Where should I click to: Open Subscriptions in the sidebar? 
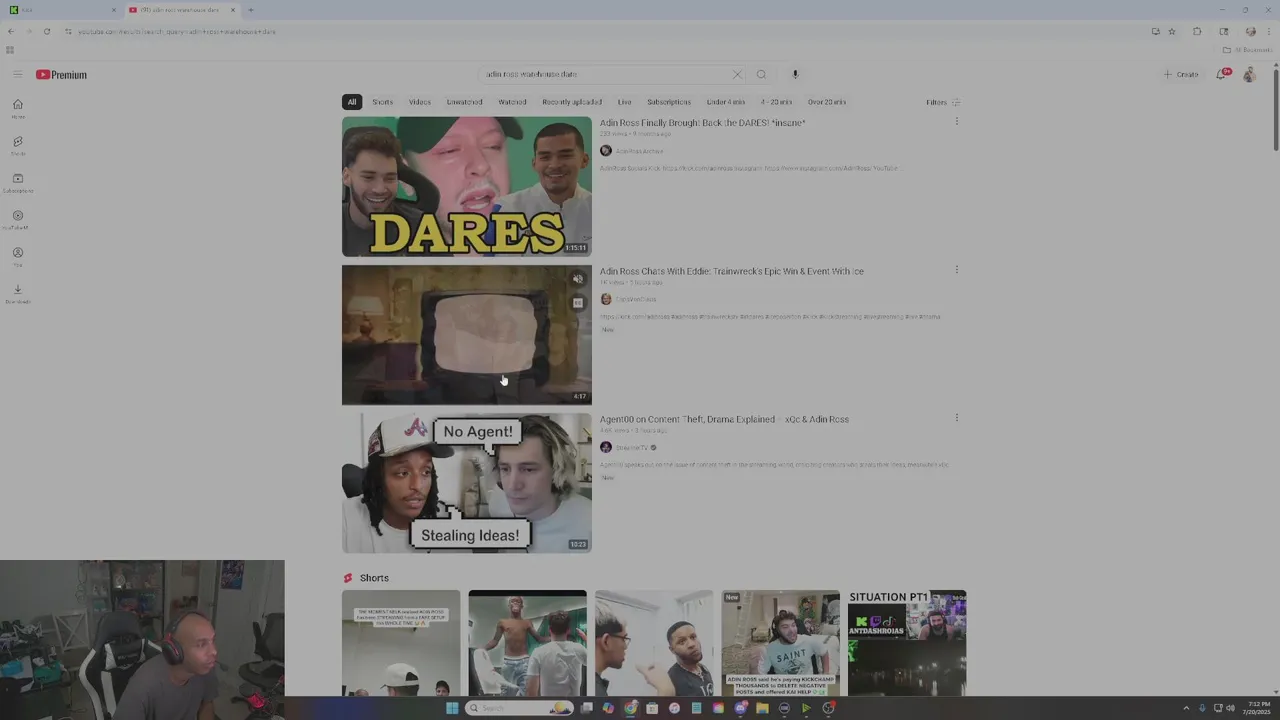pos(17,183)
